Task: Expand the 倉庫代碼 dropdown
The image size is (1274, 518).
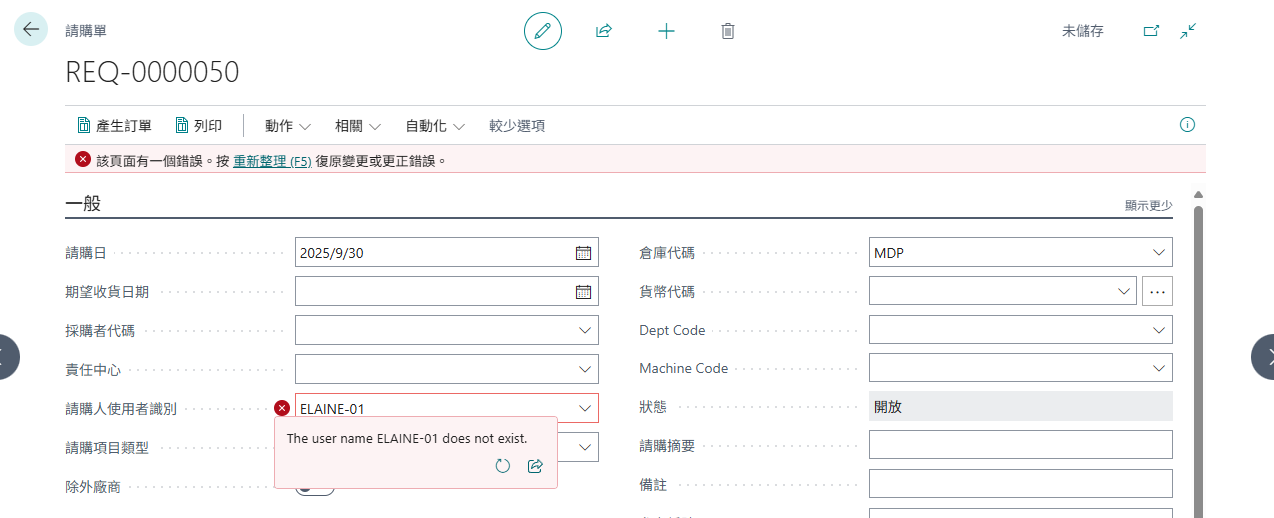Action: point(1159,252)
